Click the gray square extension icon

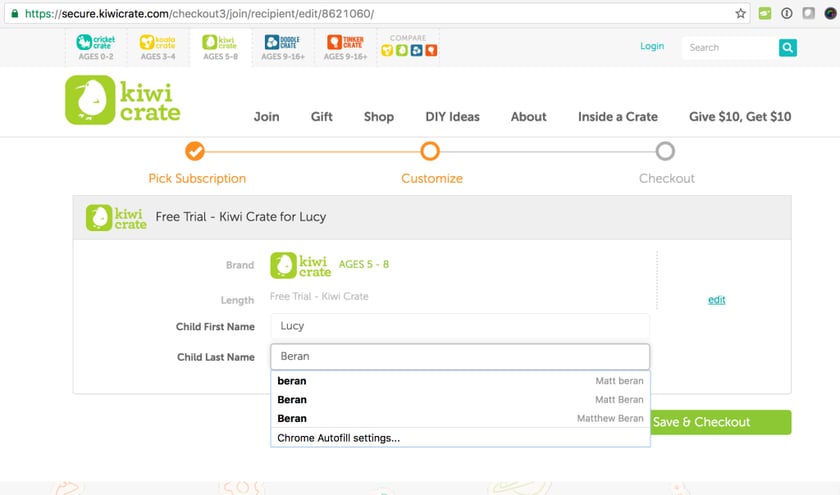click(x=808, y=13)
